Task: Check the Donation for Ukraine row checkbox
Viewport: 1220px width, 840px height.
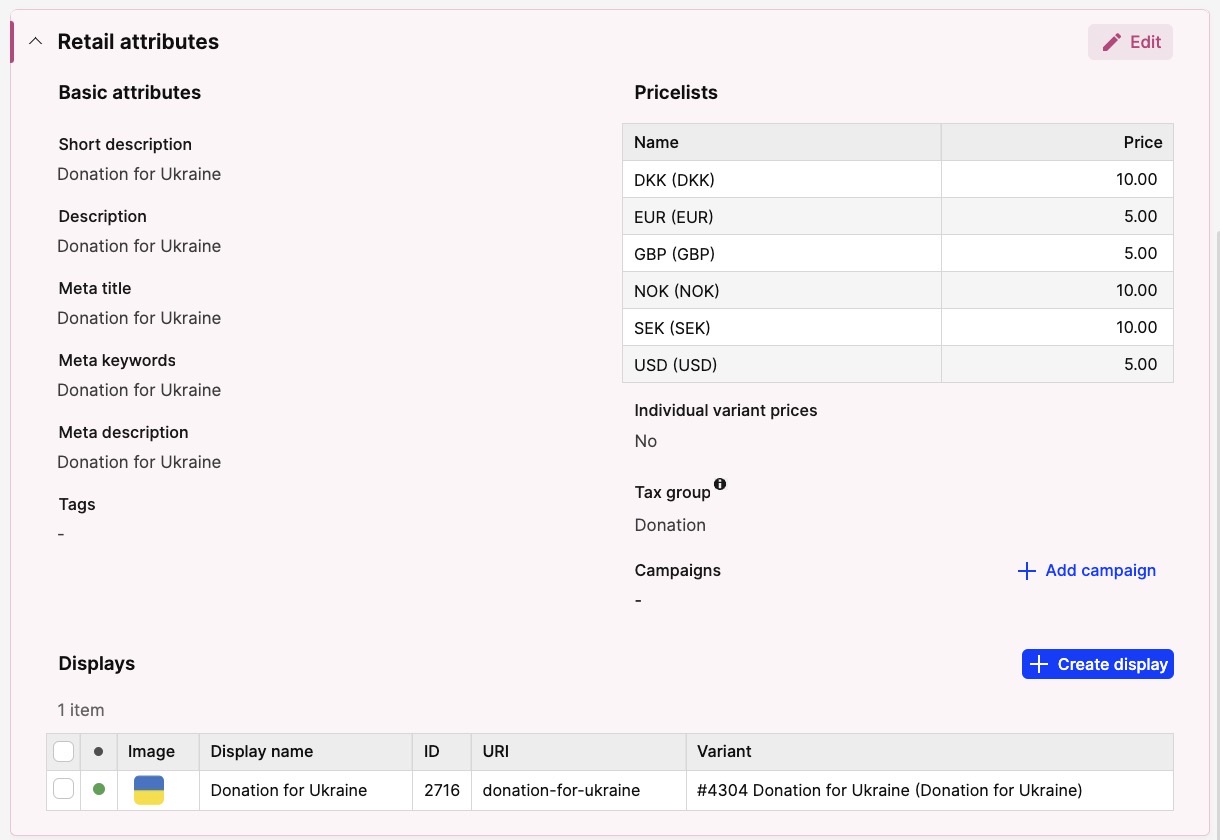Action: (63, 790)
